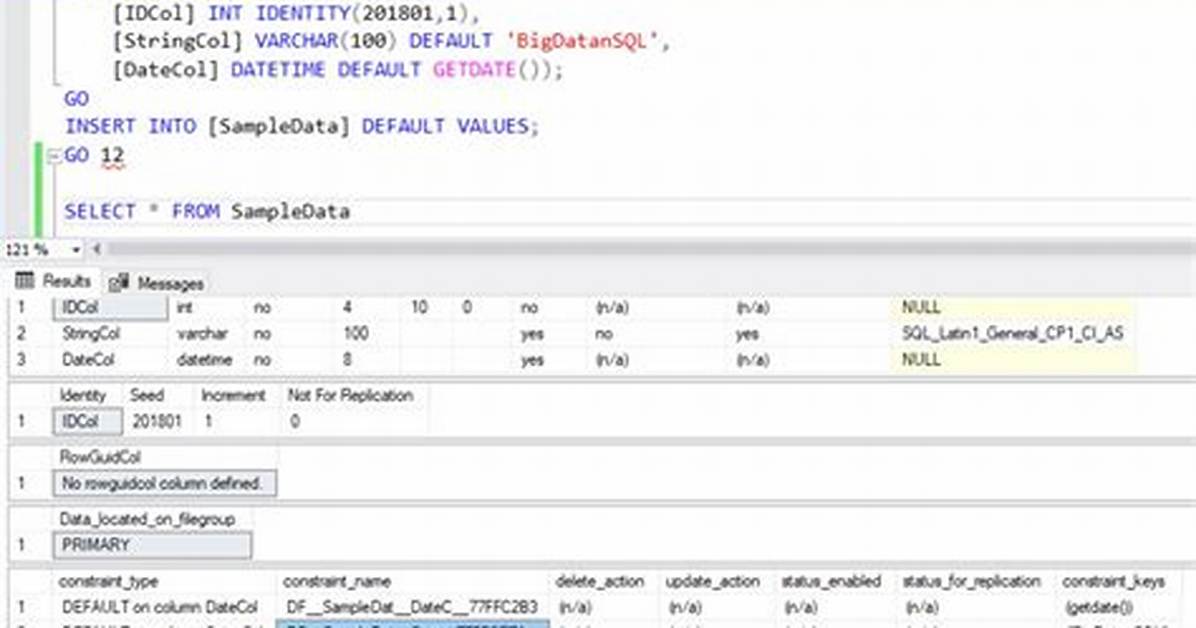
Task: Click the RowGuidCol column header
Action: pos(100,457)
